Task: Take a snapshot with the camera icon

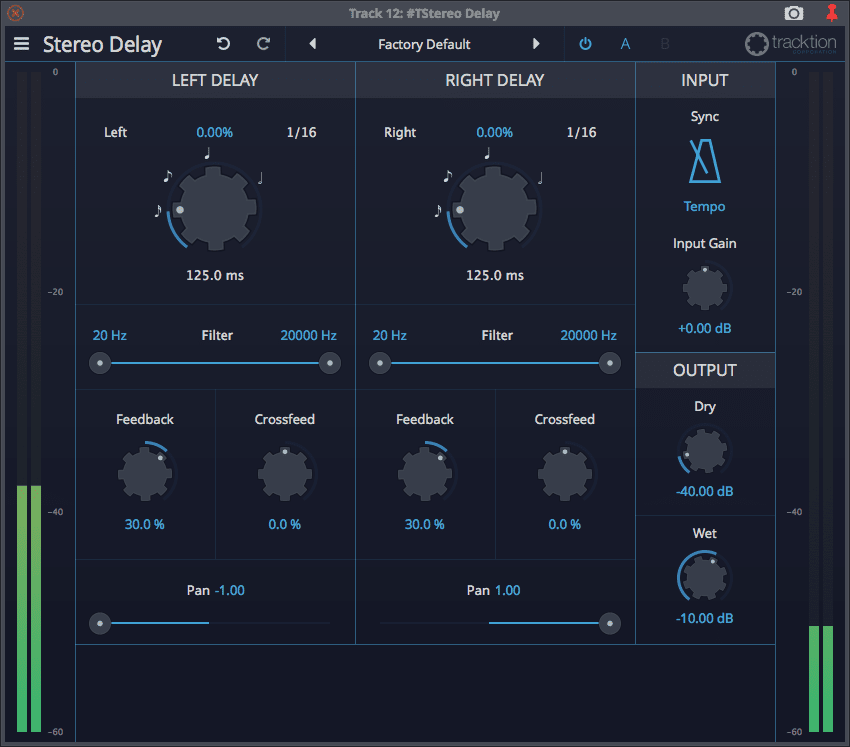Action: point(794,13)
